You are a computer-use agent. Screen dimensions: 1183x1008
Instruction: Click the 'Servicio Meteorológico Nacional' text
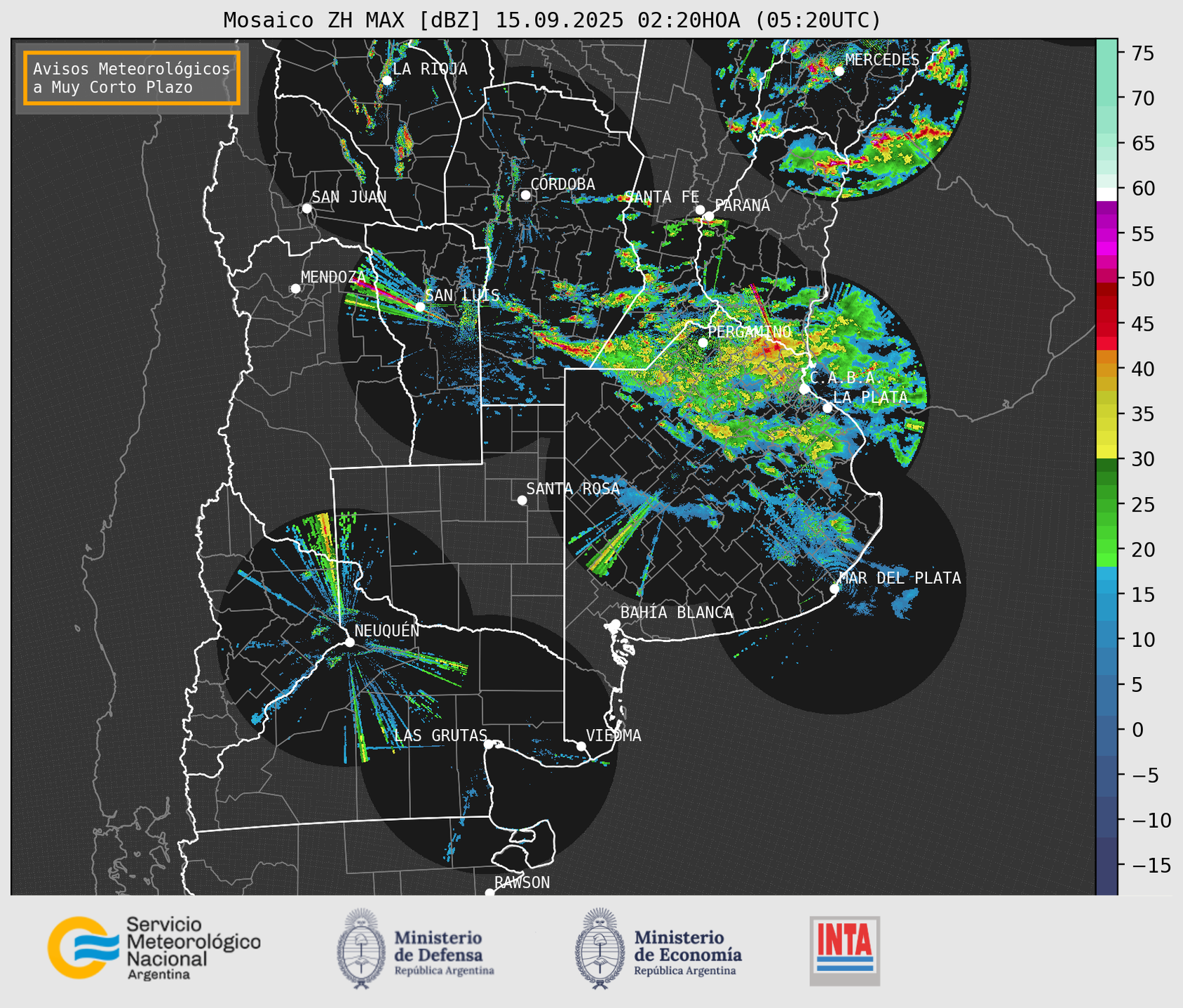click(193, 941)
